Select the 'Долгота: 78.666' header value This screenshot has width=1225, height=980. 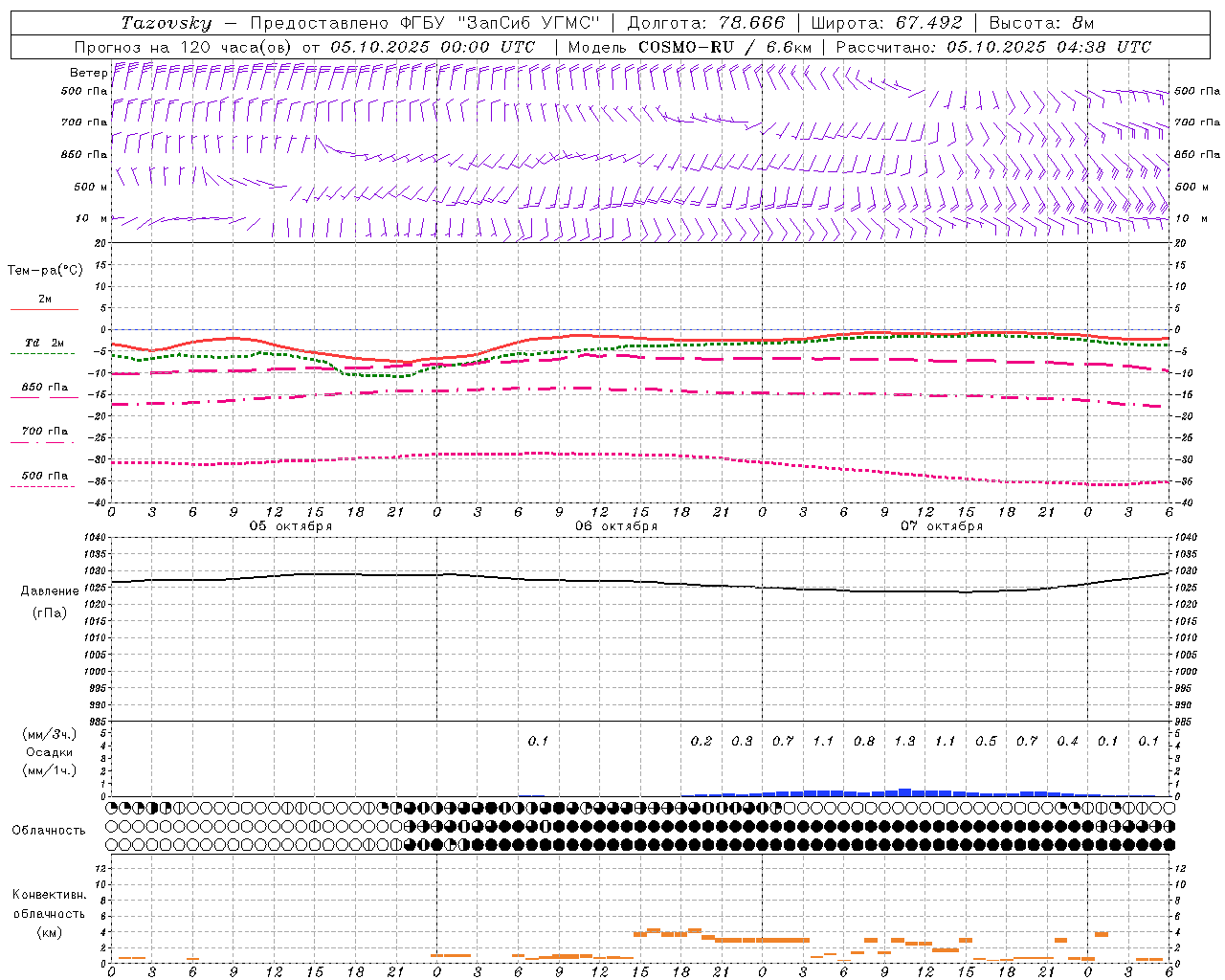[705, 23]
